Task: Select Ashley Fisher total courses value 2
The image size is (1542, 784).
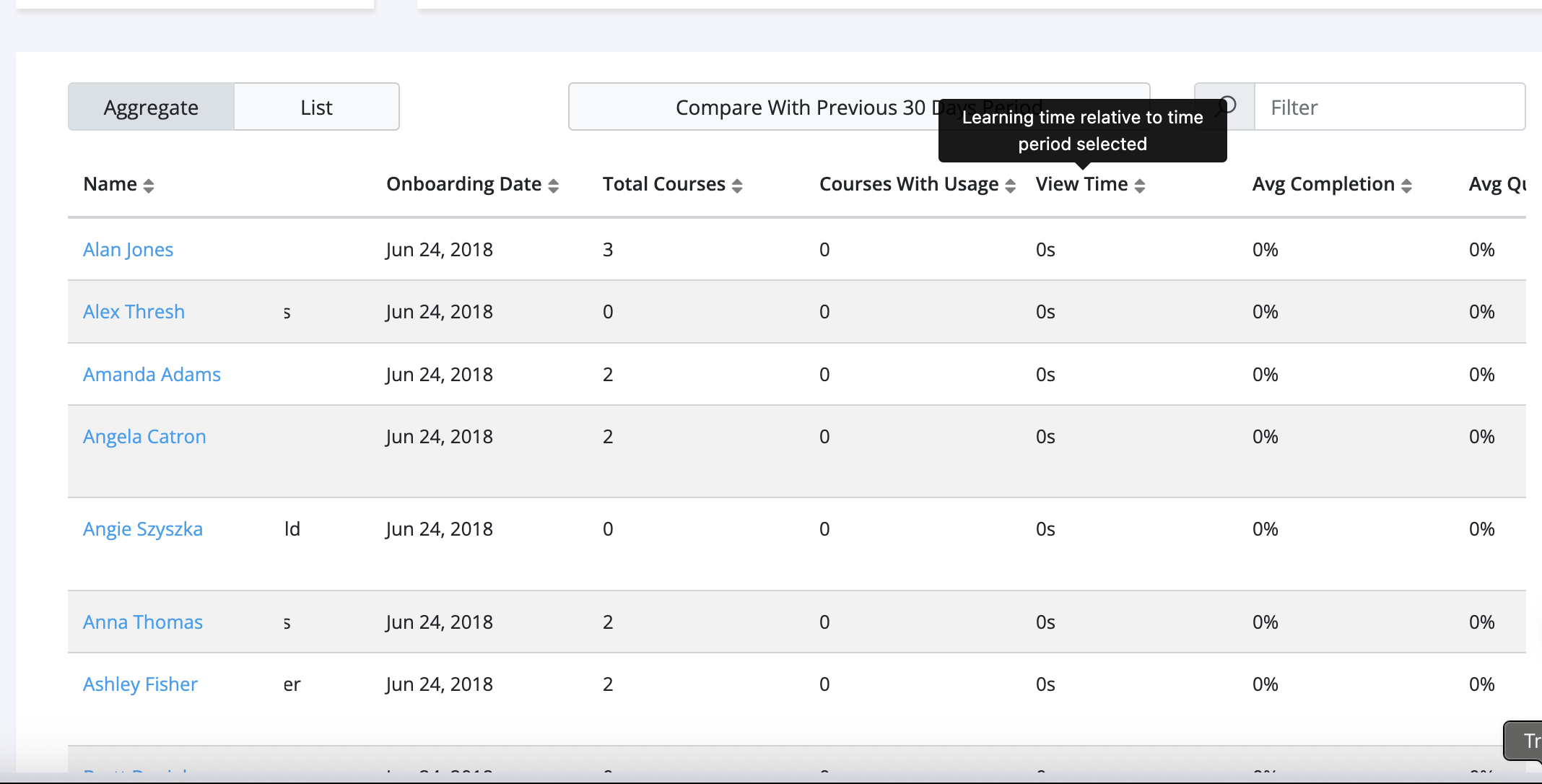Action: pos(608,684)
